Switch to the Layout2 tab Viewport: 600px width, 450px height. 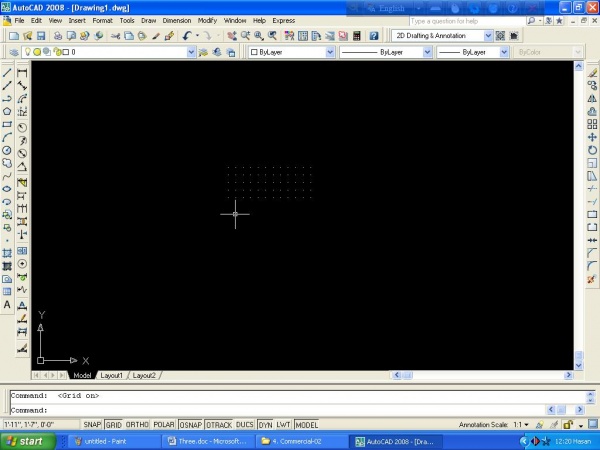coord(144,375)
